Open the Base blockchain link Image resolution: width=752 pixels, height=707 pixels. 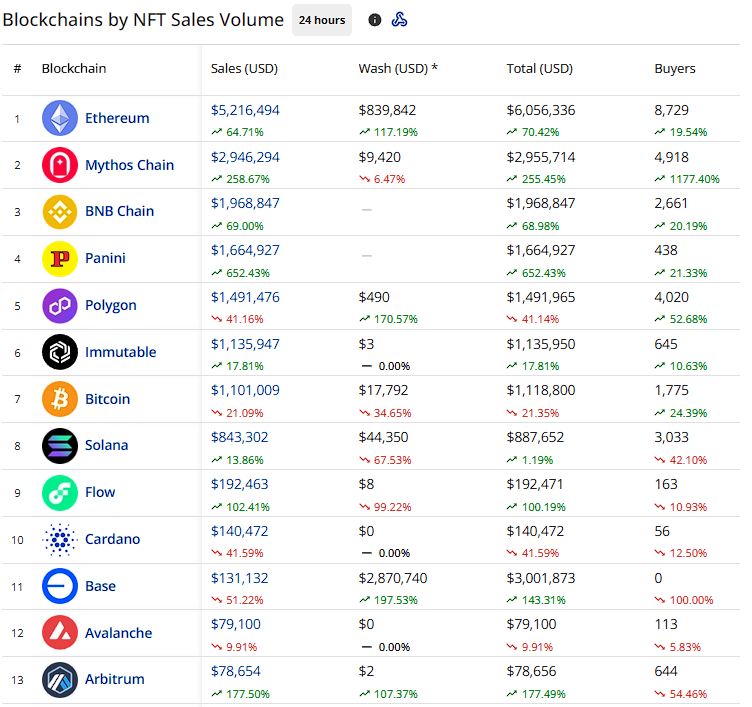100,586
